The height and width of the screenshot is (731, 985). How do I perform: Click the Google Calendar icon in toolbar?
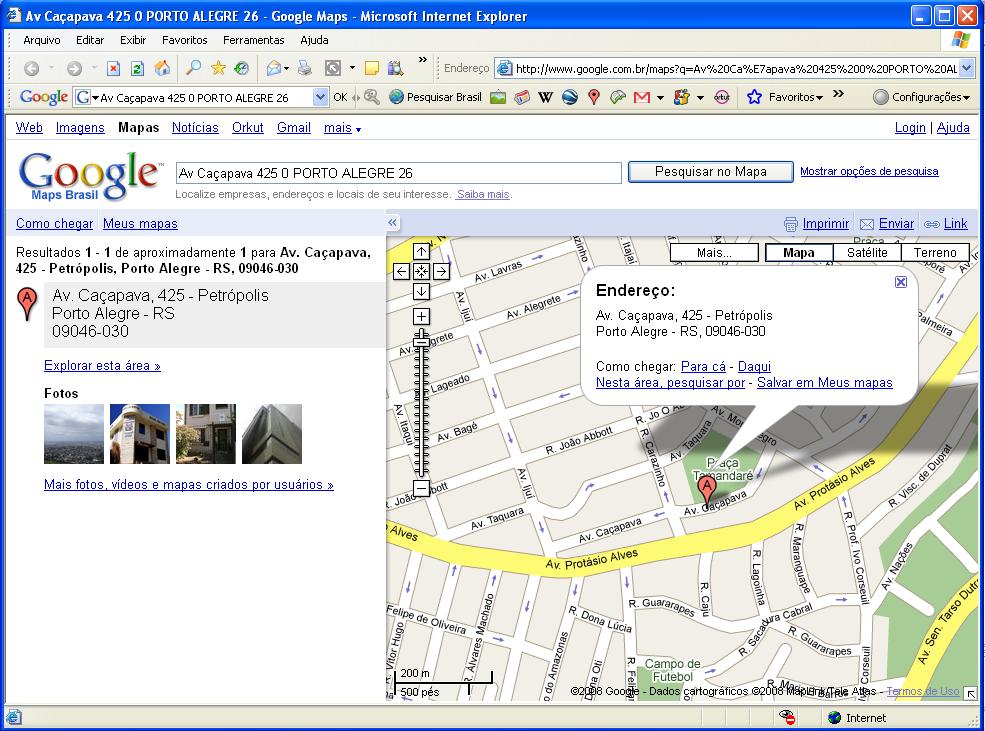coord(521,97)
